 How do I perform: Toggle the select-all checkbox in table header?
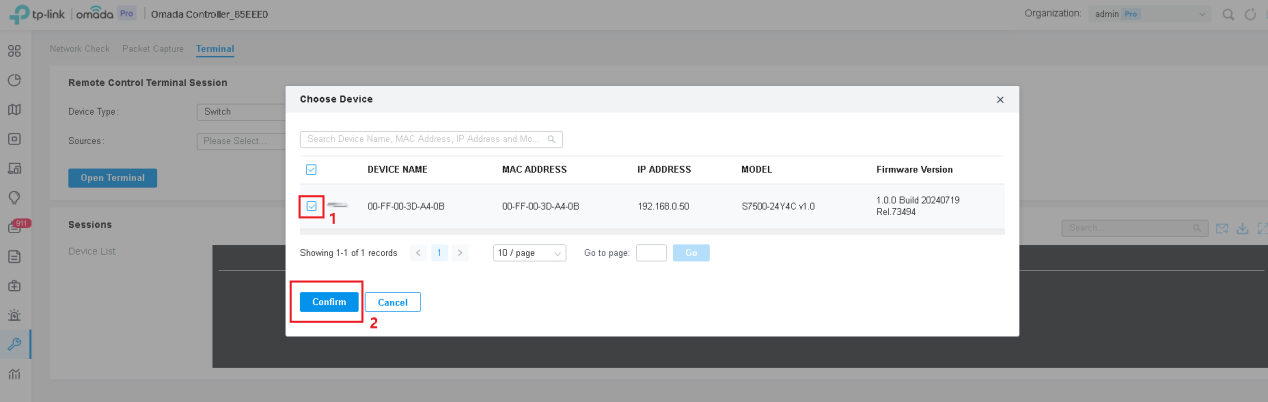coord(311,169)
